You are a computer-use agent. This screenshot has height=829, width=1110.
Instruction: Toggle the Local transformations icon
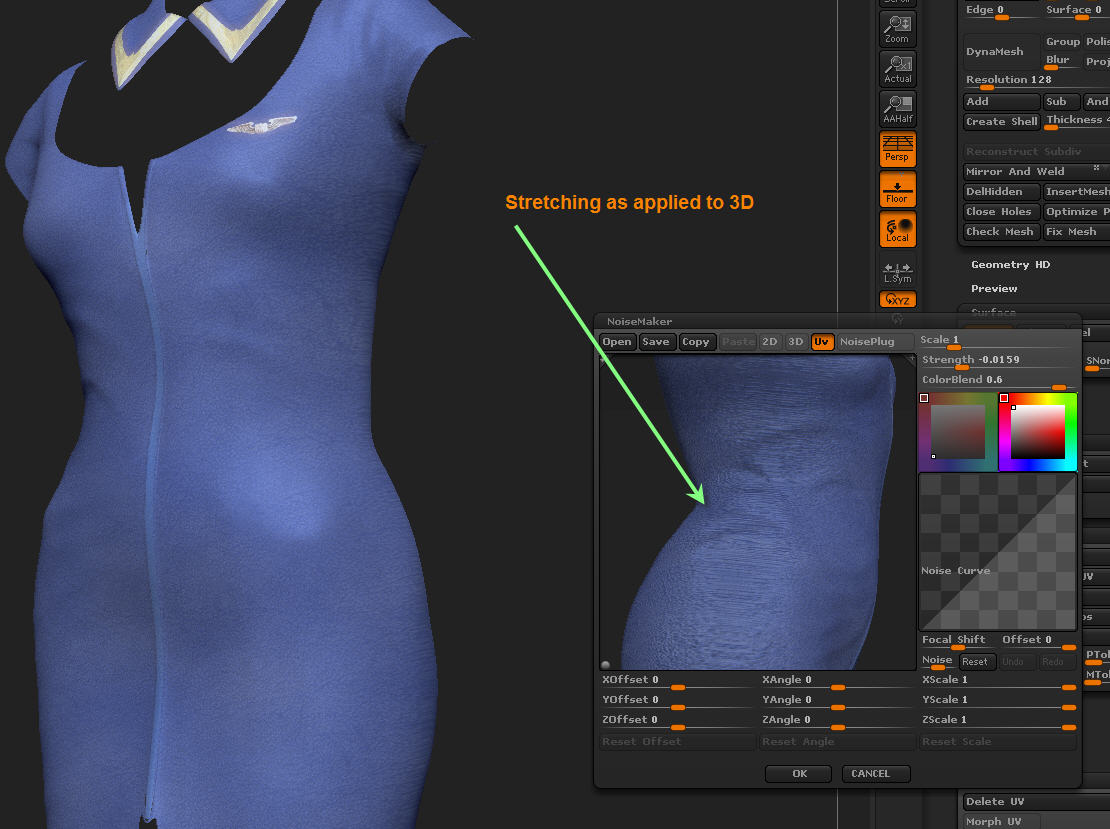(x=898, y=229)
